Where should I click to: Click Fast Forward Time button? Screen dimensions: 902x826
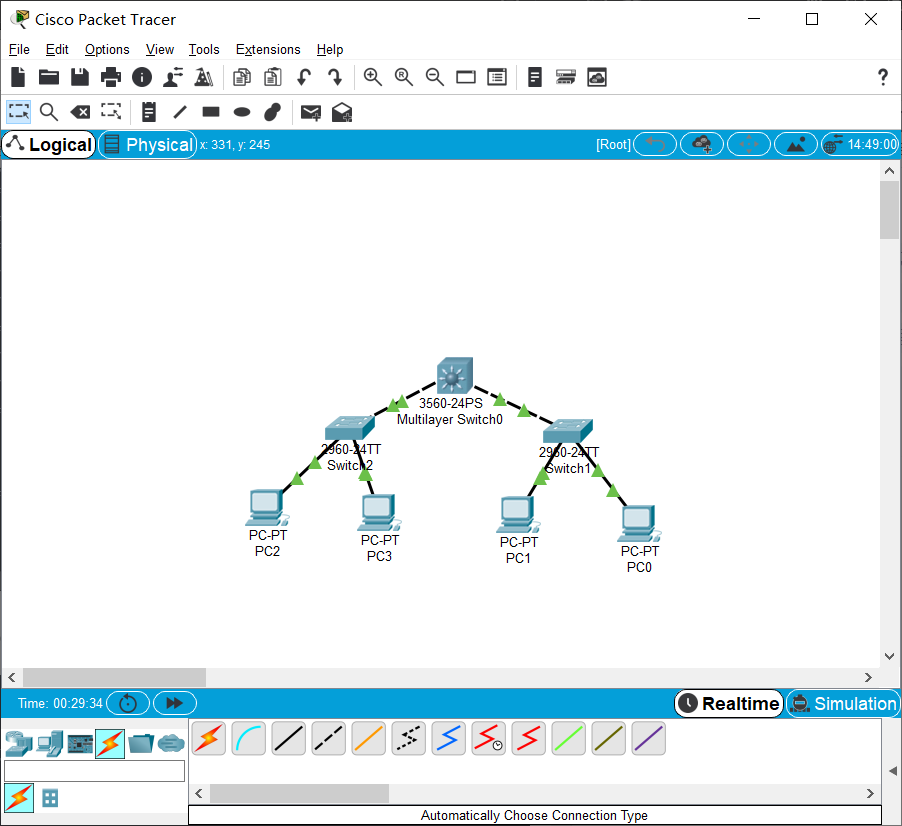tap(175, 703)
